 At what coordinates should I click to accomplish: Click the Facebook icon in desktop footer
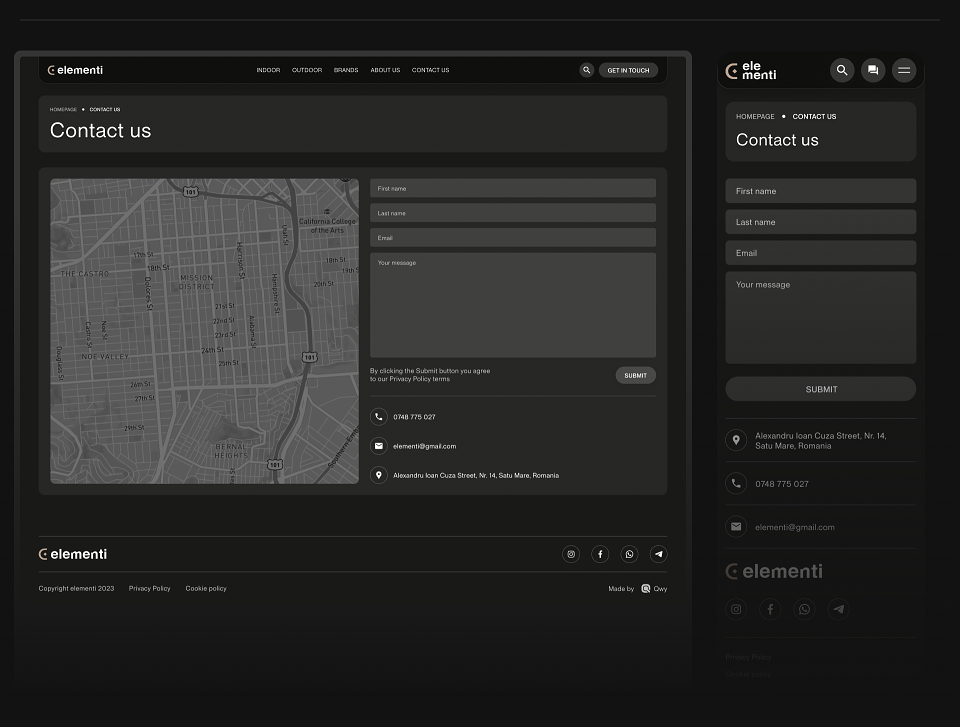(x=600, y=554)
